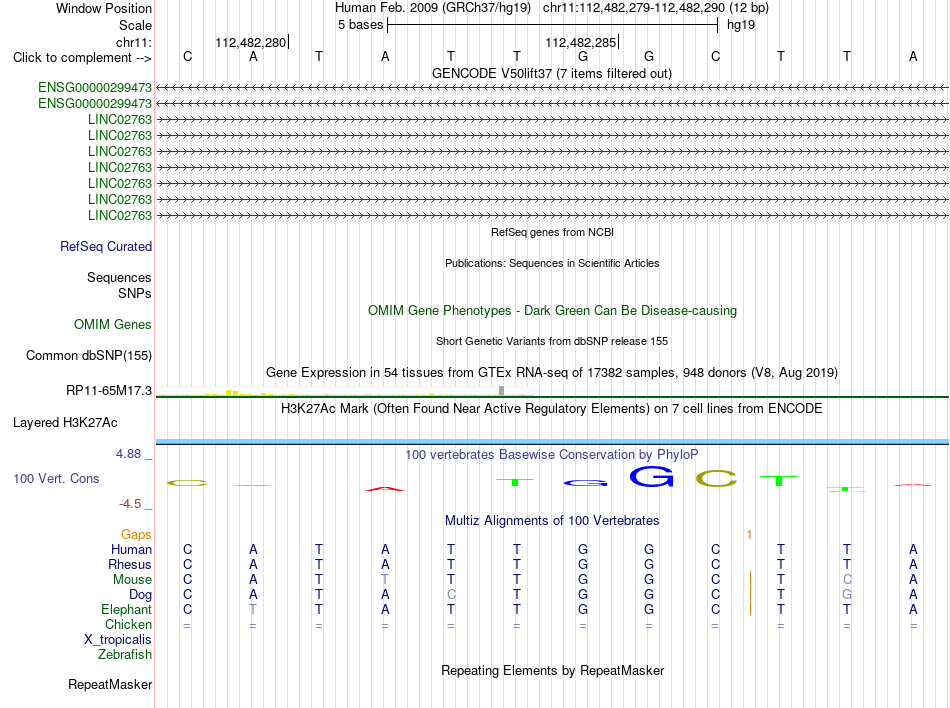Open 'Publications: Sequences in Scientific Articles' title
This screenshot has width=950, height=708.
click(x=552, y=263)
